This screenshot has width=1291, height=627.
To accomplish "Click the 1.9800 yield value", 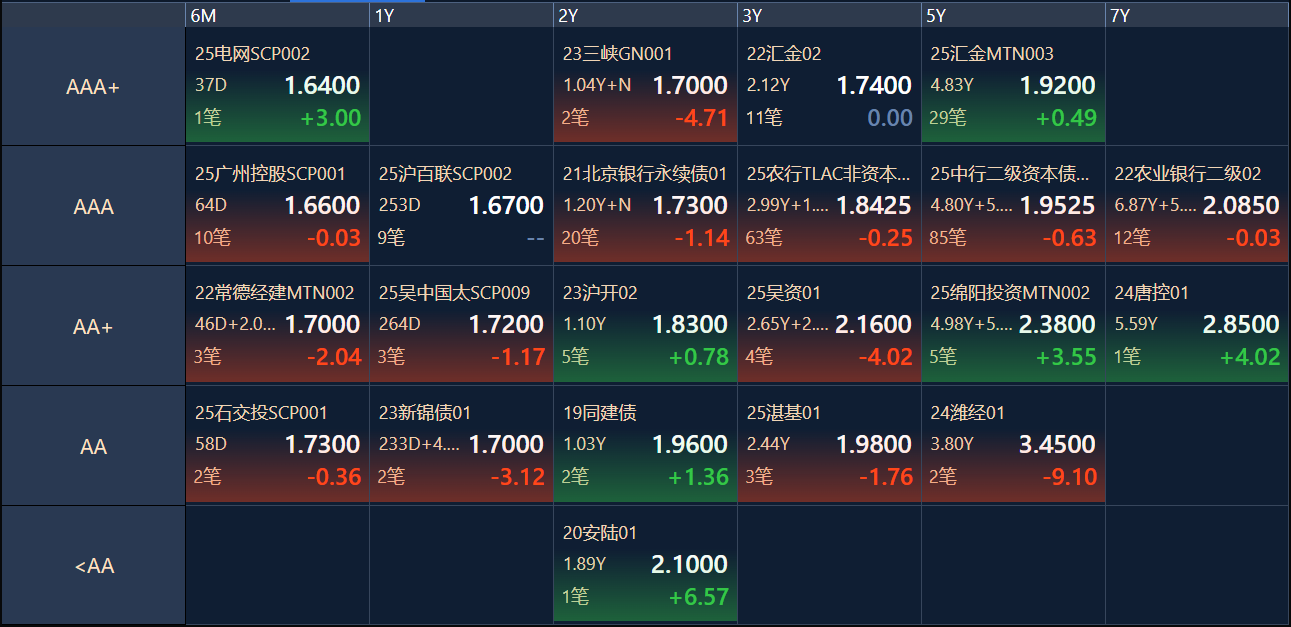I will coord(874,445).
